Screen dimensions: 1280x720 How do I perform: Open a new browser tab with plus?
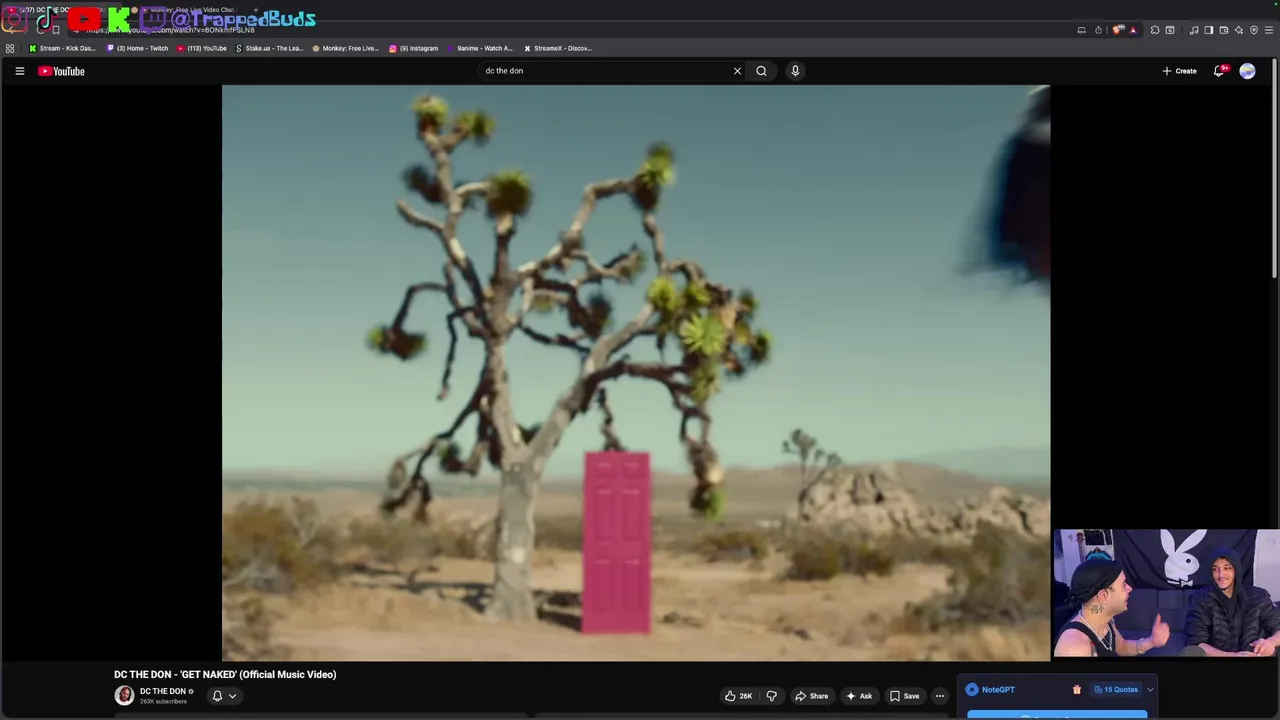coord(256,10)
